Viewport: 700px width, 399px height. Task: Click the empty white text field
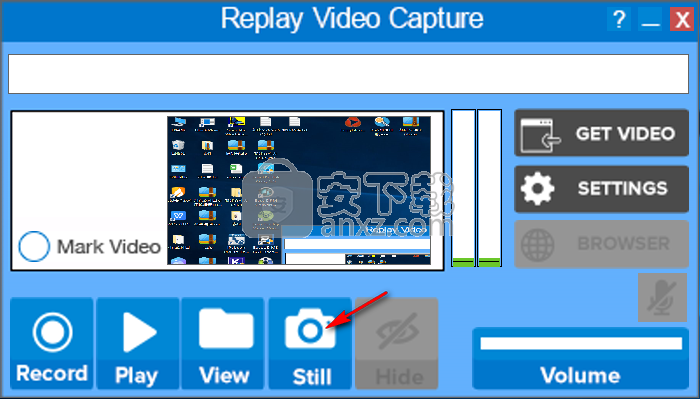tap(348, 74)
